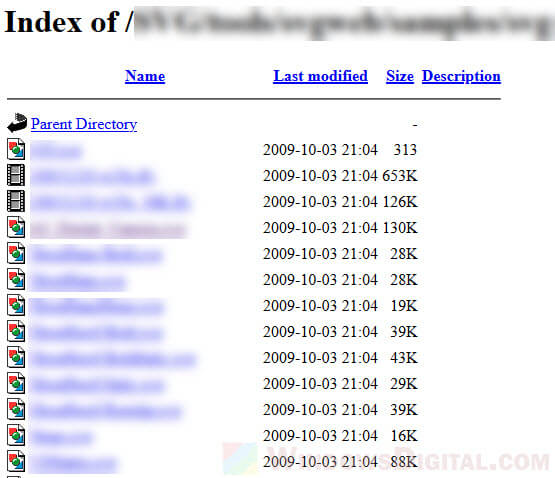
Task: Sort listing by Last modified header
Action: tap(320, 76)
